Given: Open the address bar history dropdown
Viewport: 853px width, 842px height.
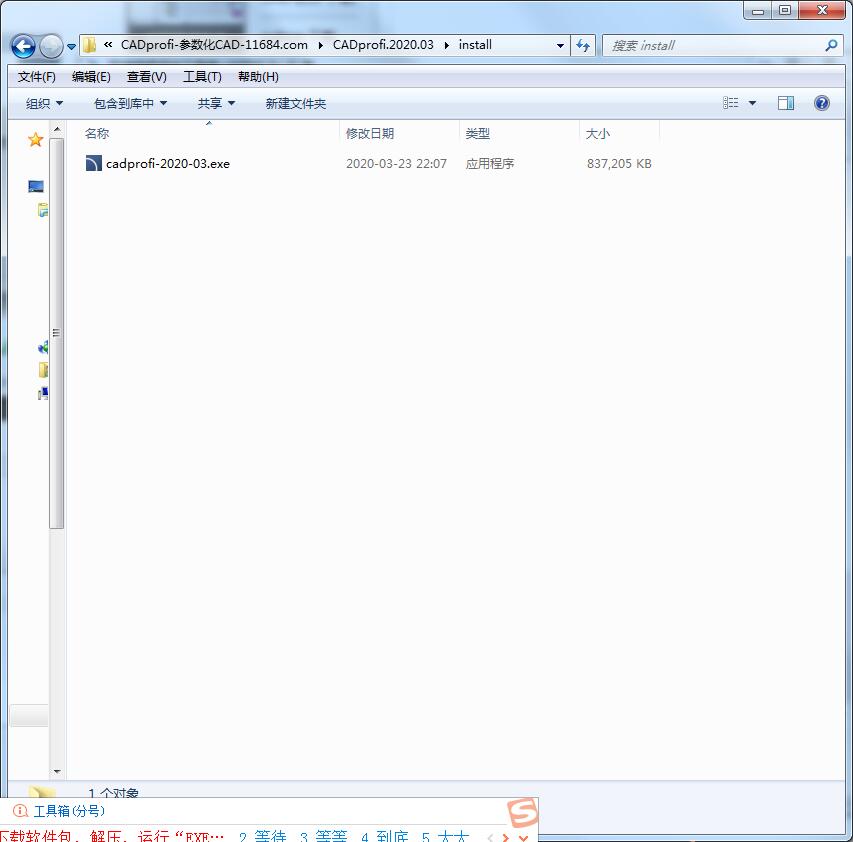Looking at the screenshot, I should [x=560, y=46].
